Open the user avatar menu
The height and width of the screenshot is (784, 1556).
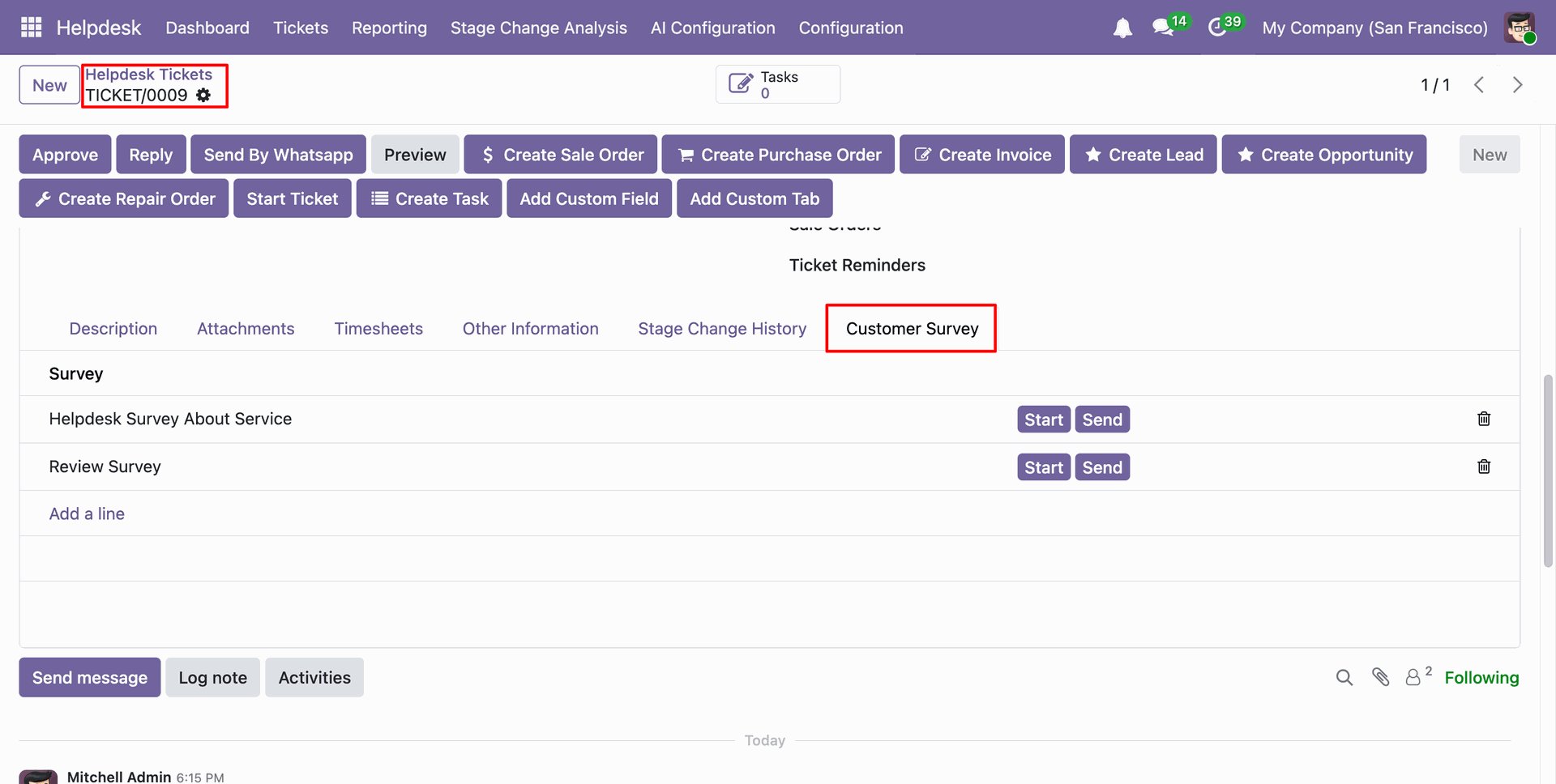(x=1519, y=28)
